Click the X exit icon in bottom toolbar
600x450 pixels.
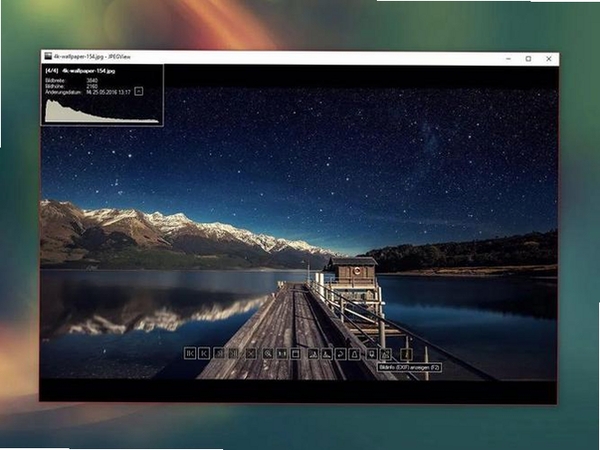251,354
